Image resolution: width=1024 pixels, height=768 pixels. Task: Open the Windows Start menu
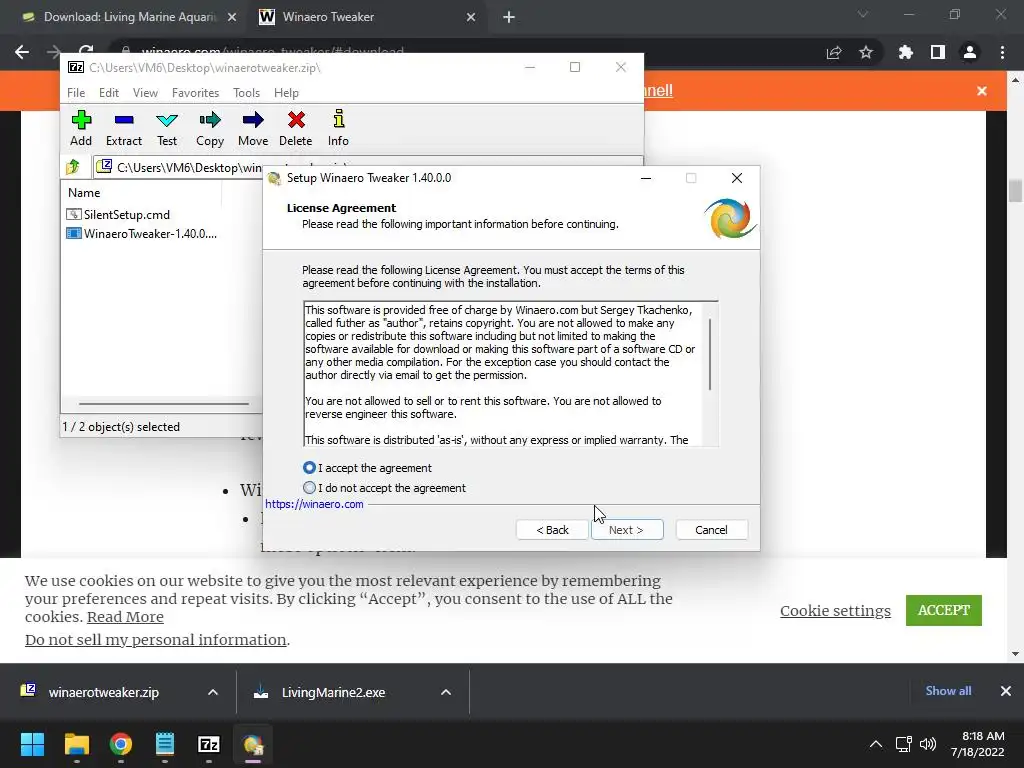point(32,744)
